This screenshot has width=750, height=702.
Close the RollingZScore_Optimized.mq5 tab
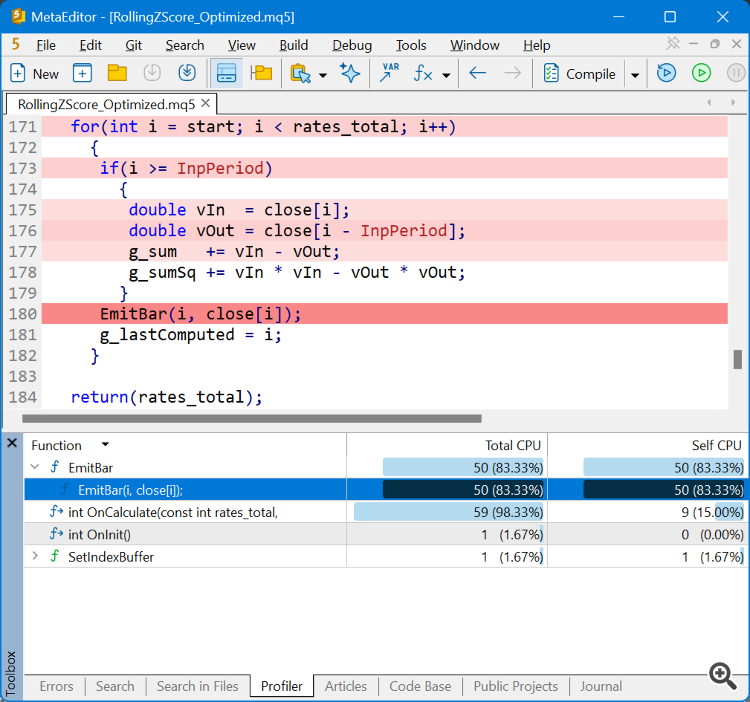coord(206,103)
